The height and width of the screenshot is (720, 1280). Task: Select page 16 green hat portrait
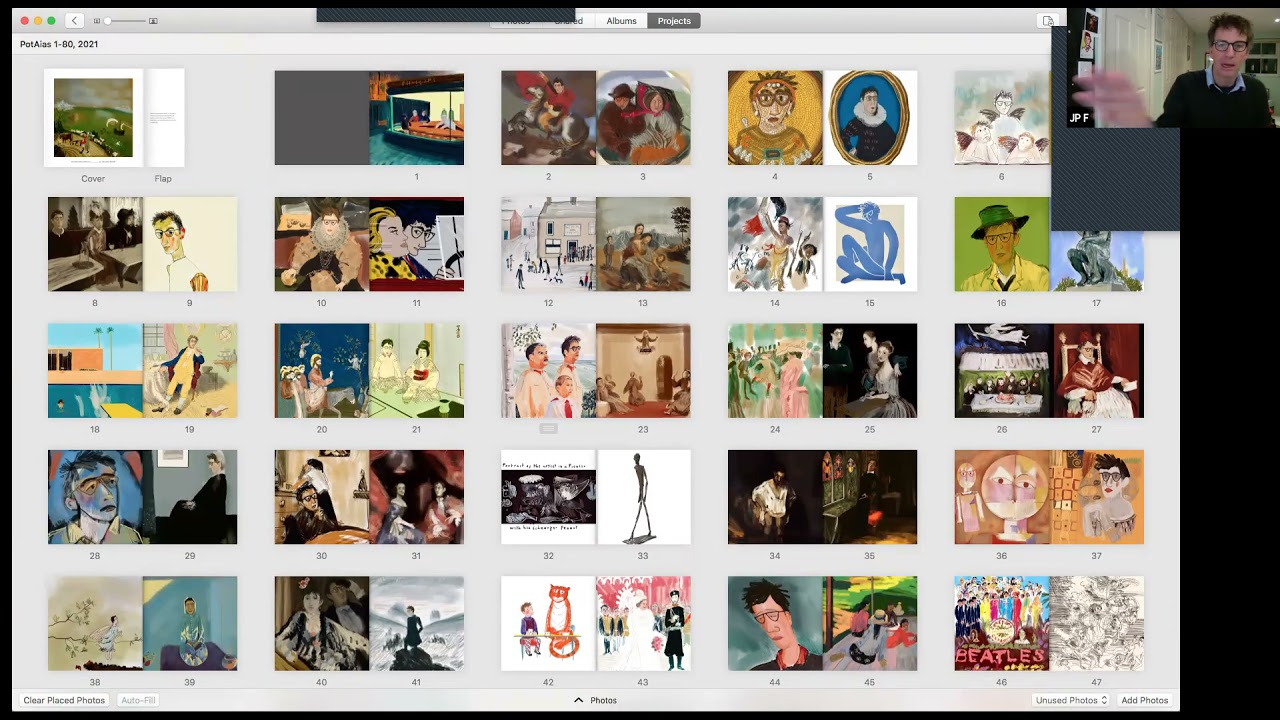point(1002,244)
